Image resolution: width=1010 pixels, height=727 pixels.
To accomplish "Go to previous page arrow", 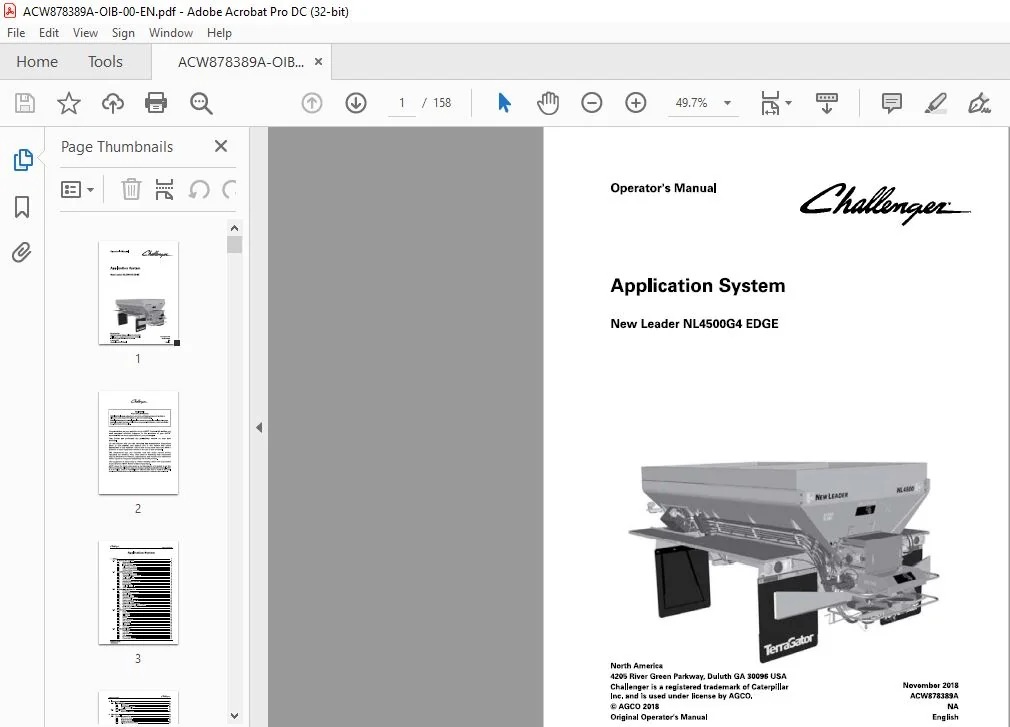I will [312, 103].
